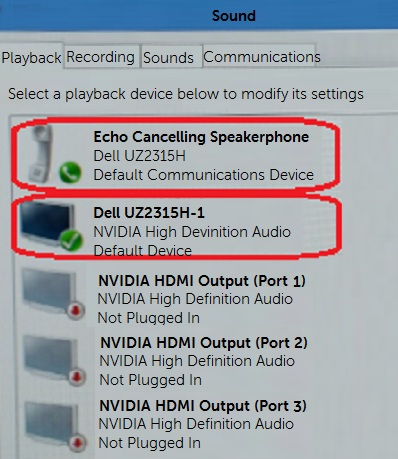Select NVIDIA HDMI Output (Port 2) entry
Viewport: 398px width, 459px height.
tap(165, 361)
